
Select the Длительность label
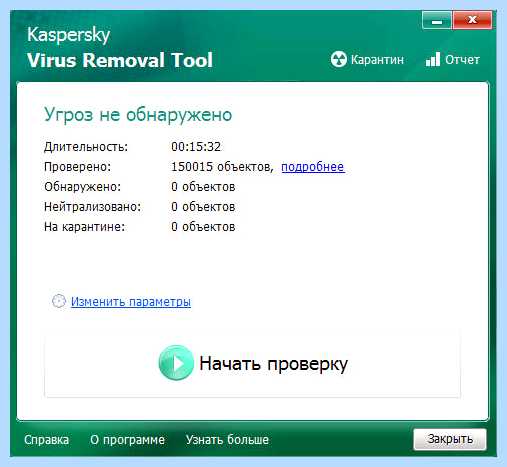(x=86, y=147)
